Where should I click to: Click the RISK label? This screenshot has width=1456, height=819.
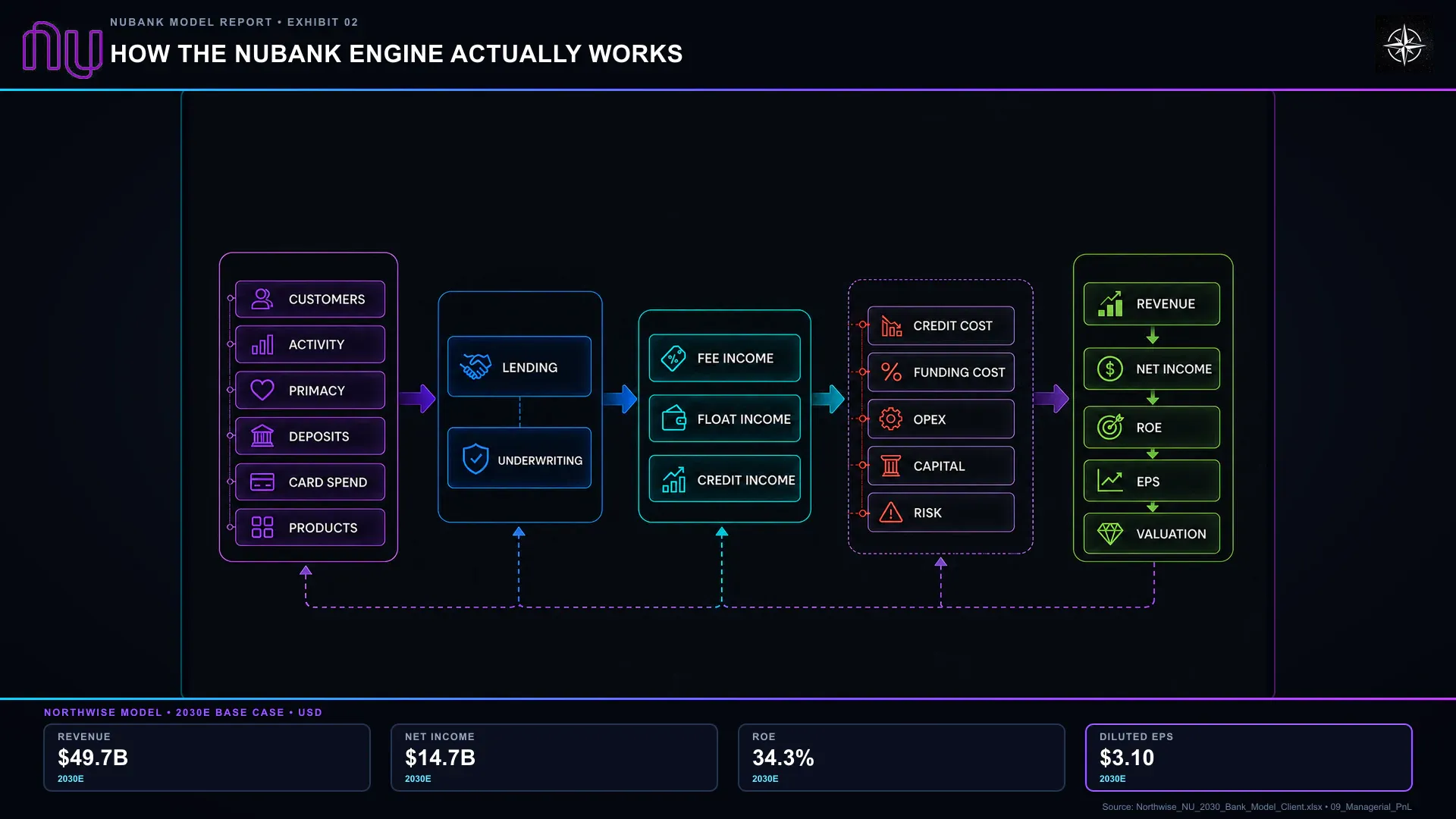coord(927,513)
